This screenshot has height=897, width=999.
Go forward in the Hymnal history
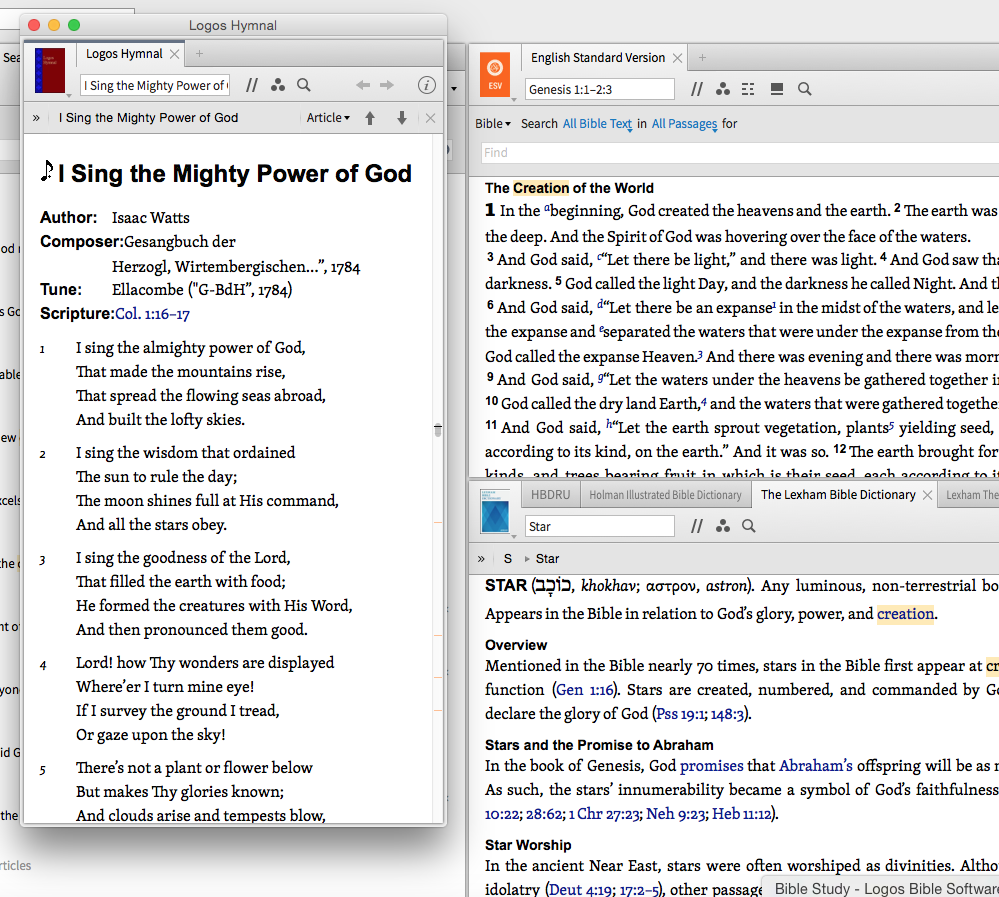click(x=387, y=85)
